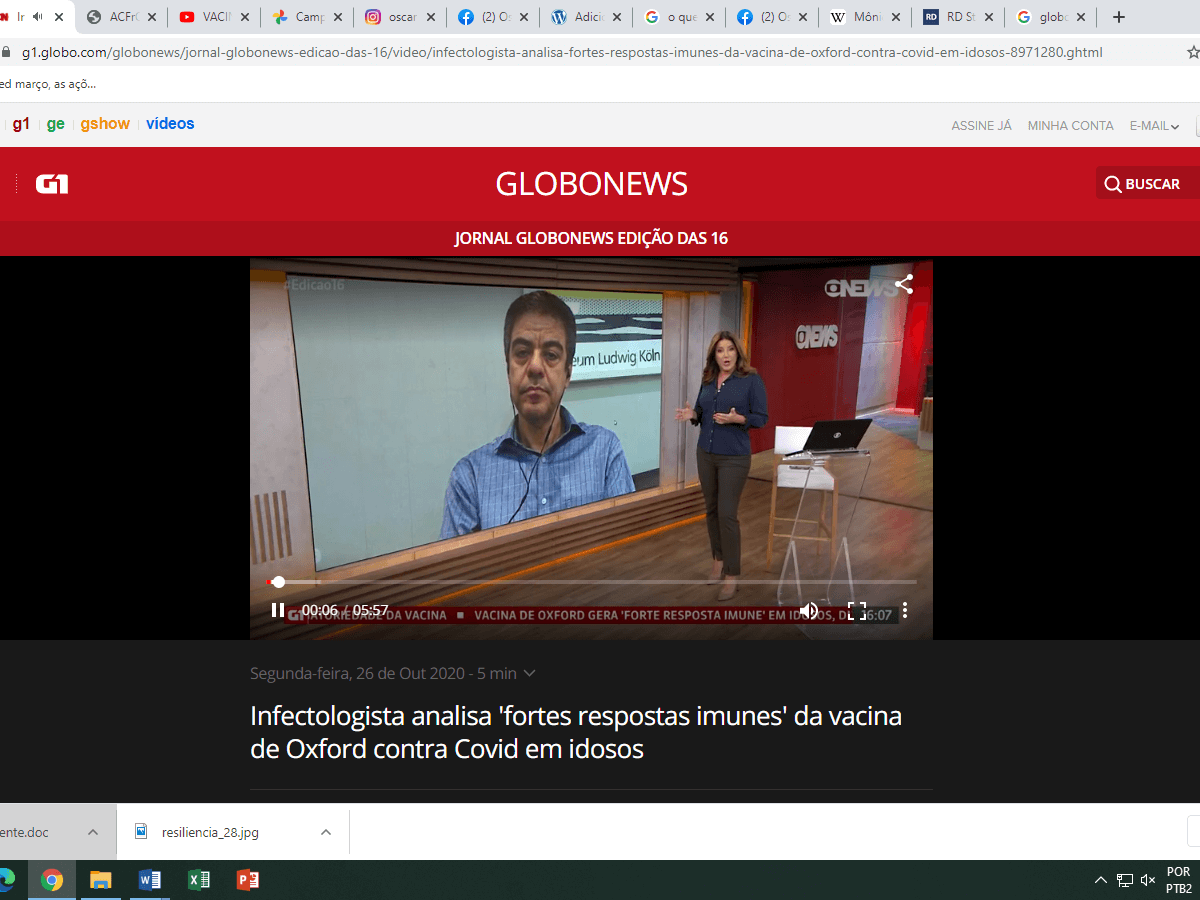Mute the video player volume icon

coord(809,610)
